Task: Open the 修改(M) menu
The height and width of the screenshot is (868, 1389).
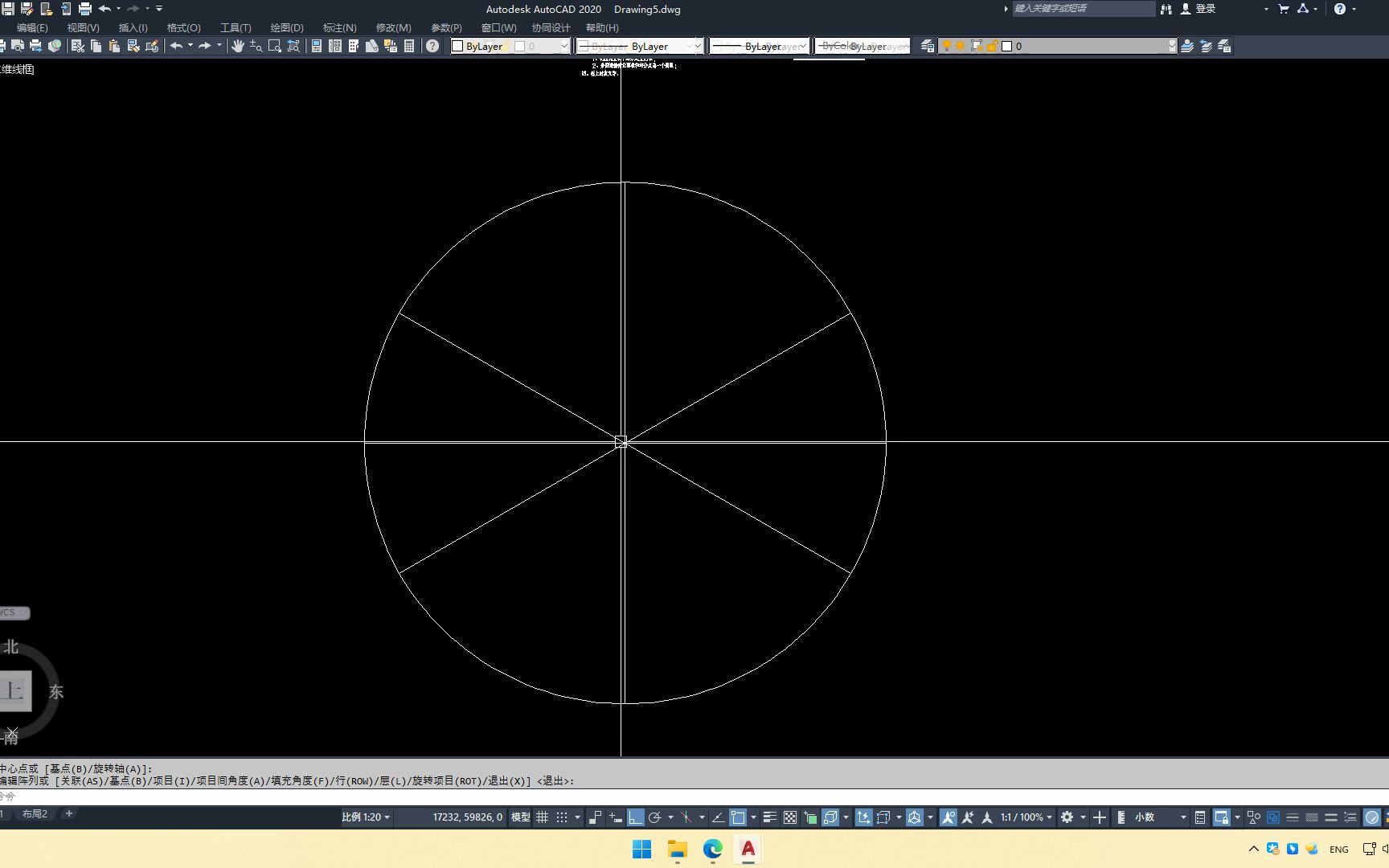Action: pos(394,28)
